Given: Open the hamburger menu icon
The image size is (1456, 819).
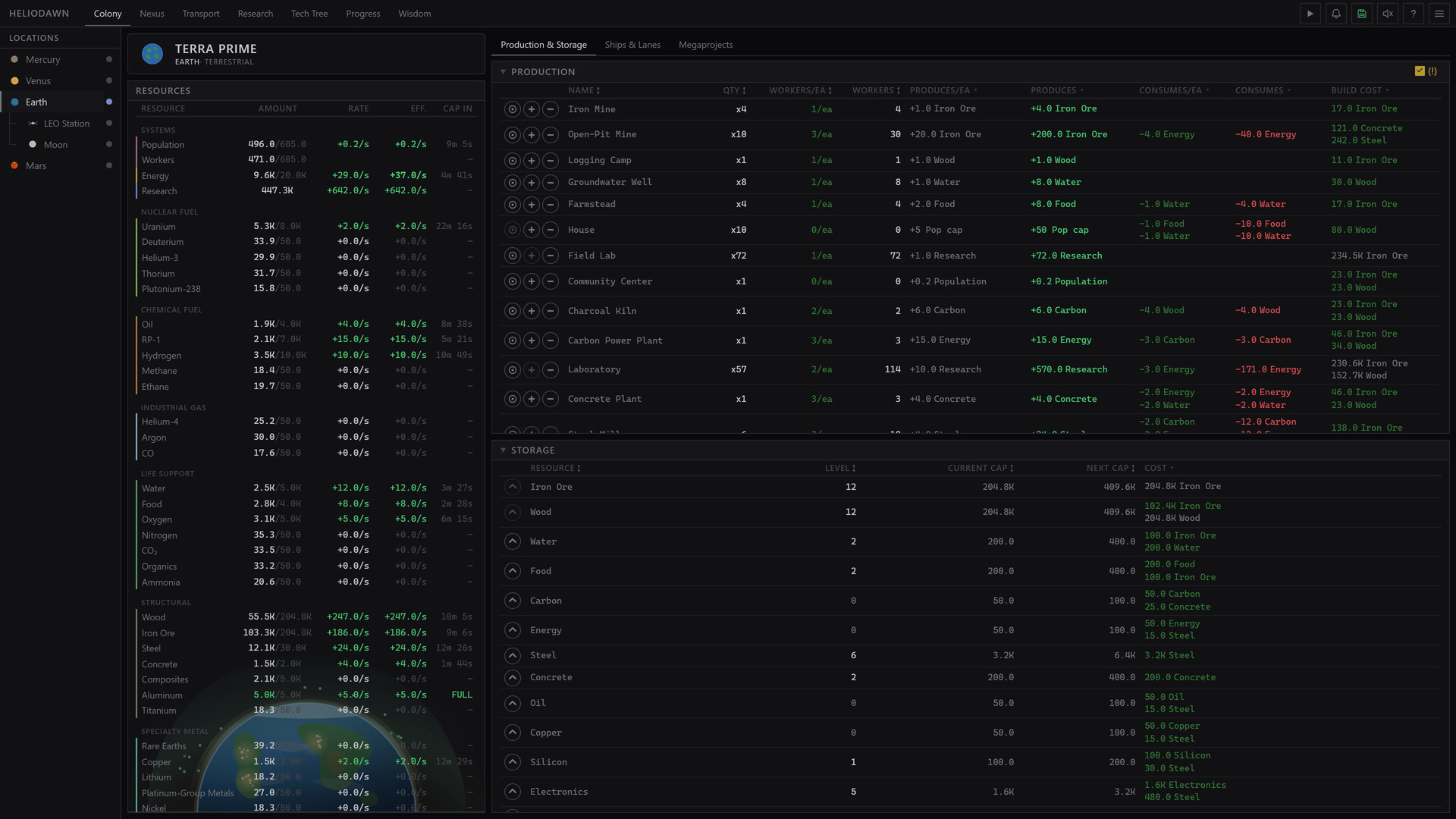Looking at the screenshot, I should click(x=1439, y=14).
